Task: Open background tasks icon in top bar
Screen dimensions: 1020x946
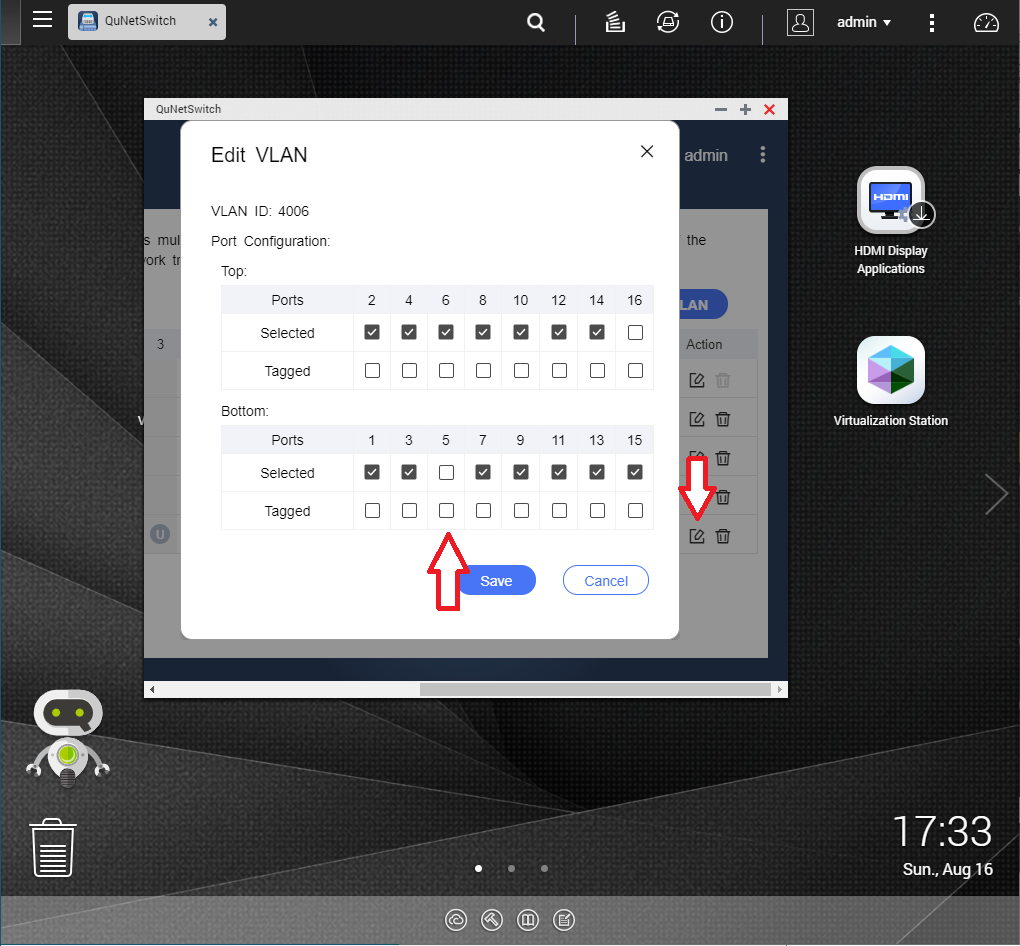Action: click(615, 23)
